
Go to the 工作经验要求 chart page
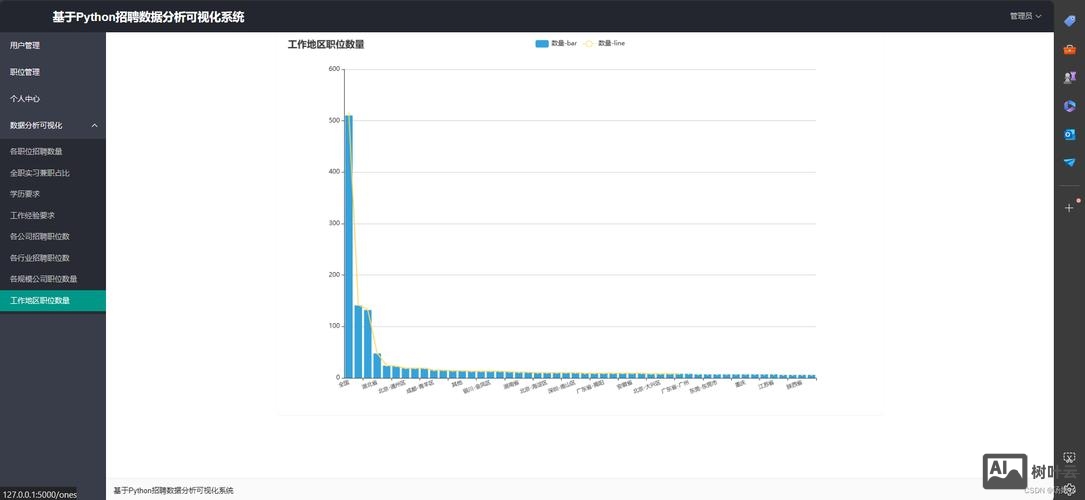tap(33, 216)
